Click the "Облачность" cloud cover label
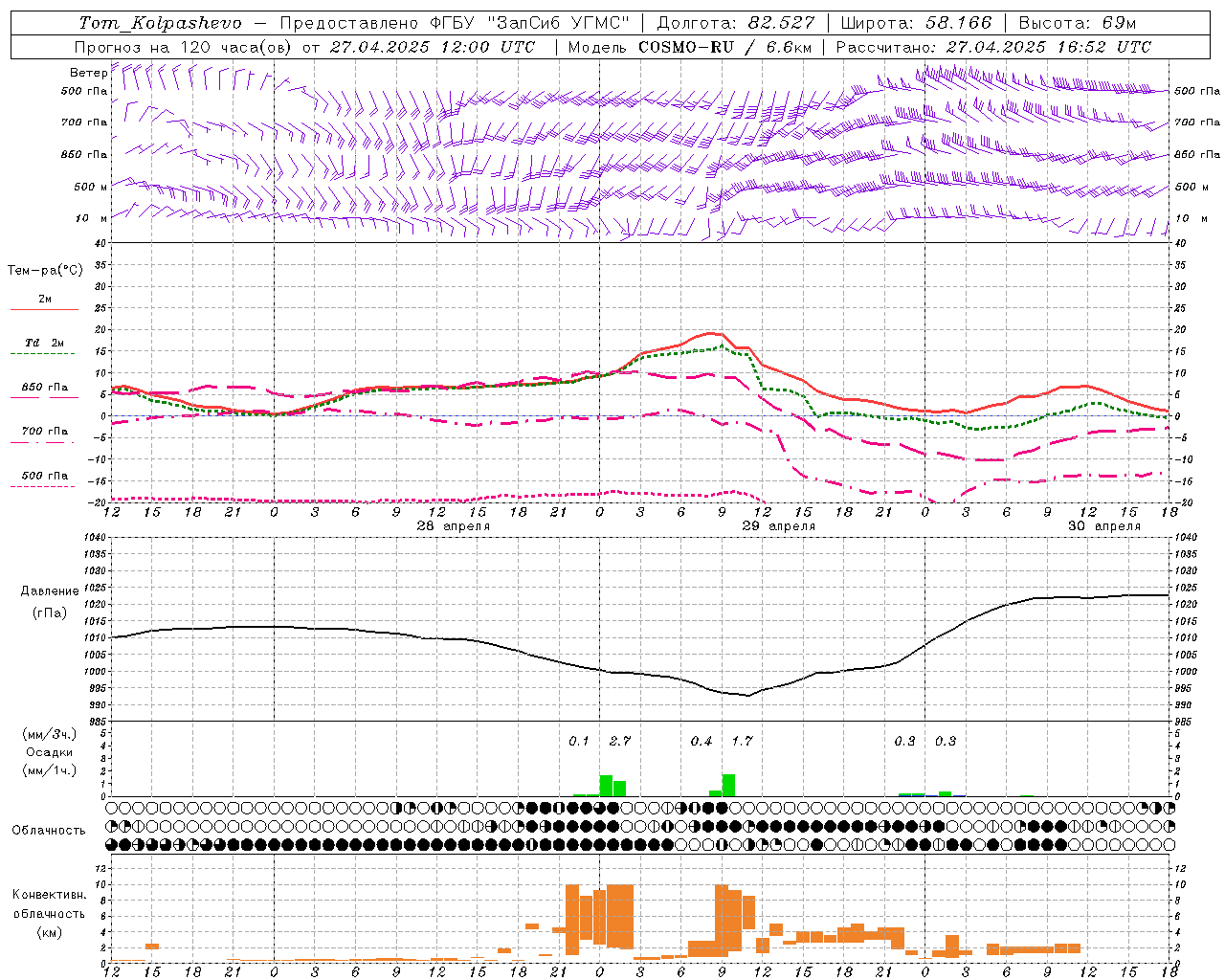Viewport: 1225px width, 980px height. (49, 830)
